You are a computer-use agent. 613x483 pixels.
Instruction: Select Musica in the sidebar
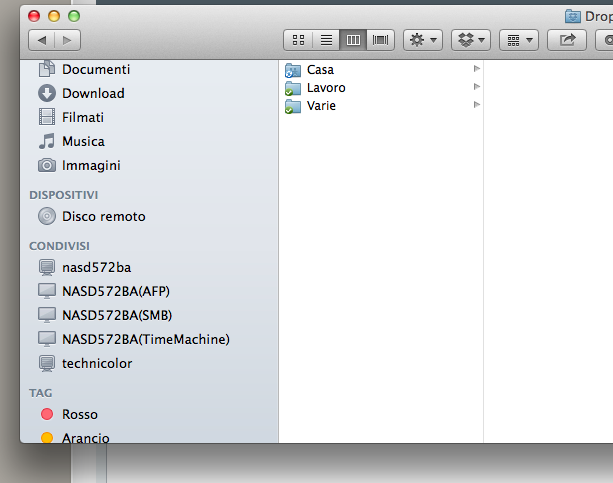click(x=82, y=141)
